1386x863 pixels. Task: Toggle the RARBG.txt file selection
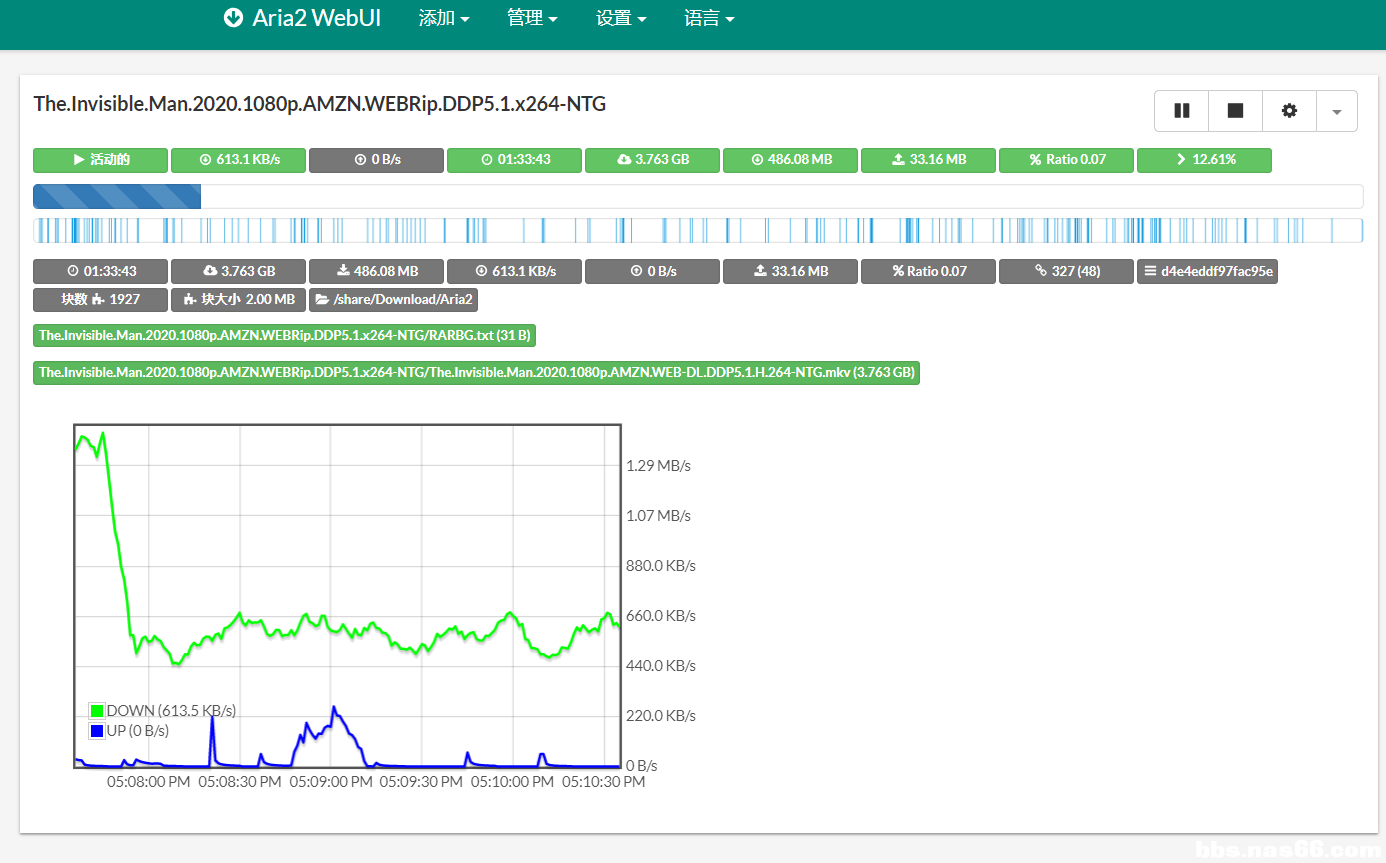[x=284, y=335]
